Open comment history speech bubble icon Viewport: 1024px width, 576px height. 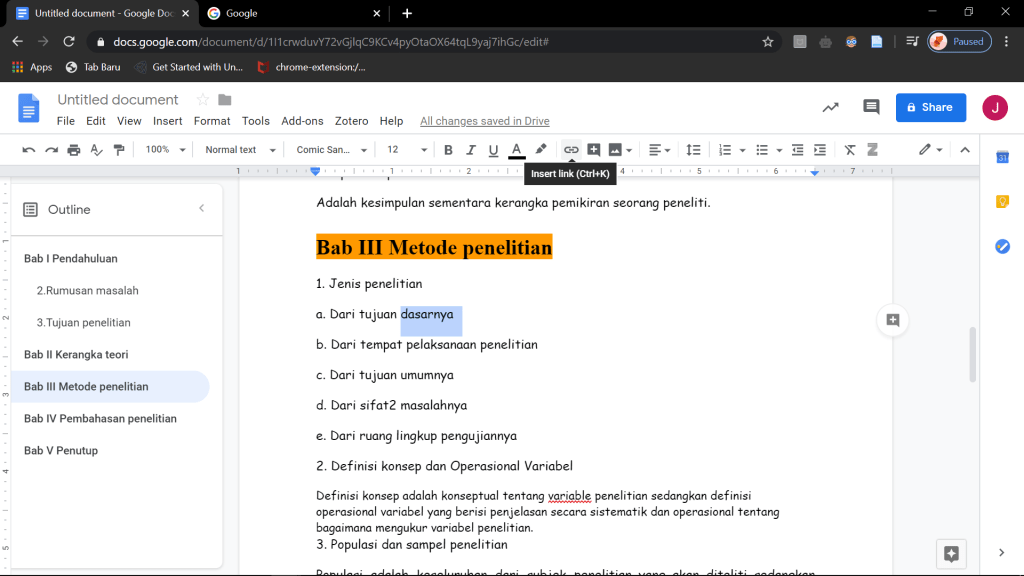[871, 107]
